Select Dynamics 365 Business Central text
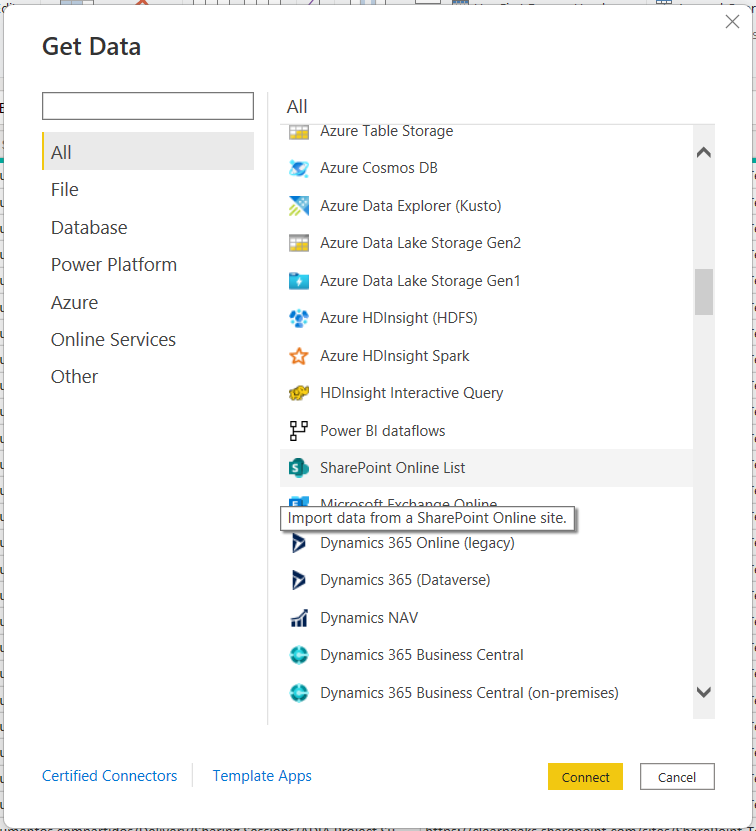 point(421,655)
